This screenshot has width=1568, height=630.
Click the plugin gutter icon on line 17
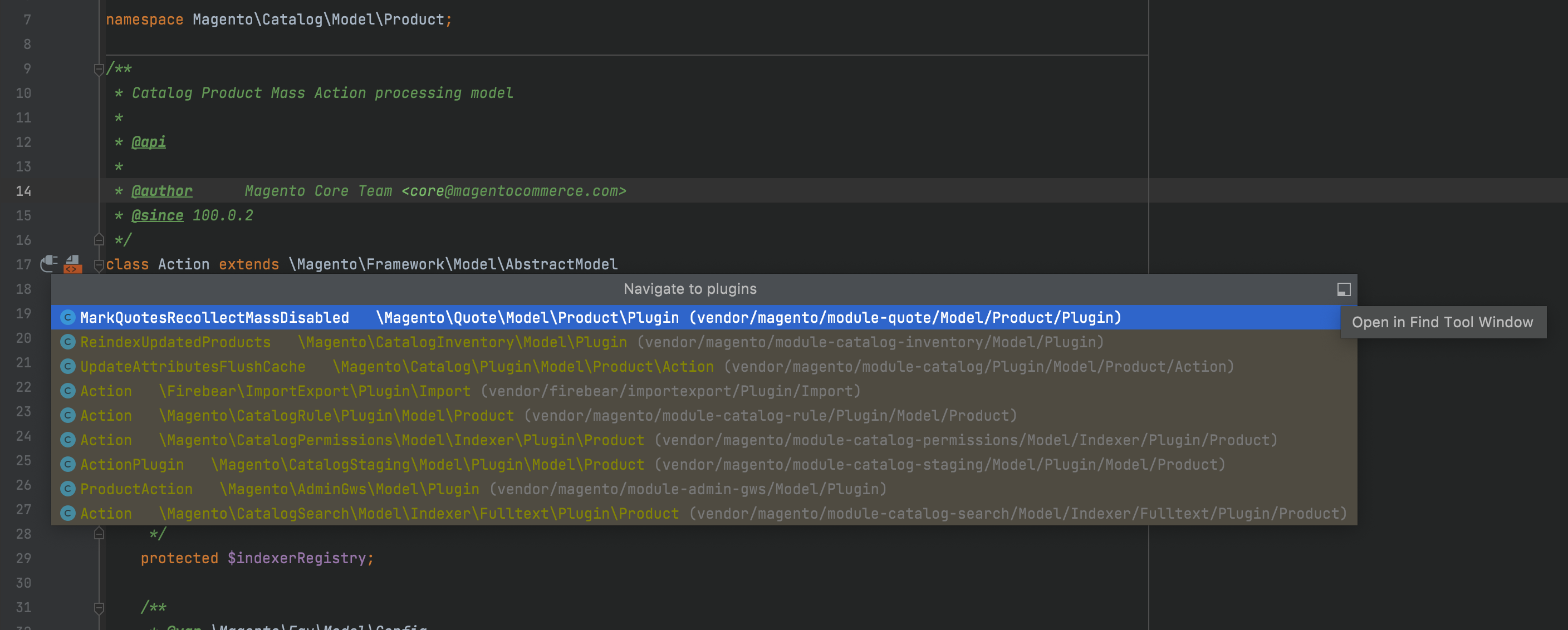(x=50, y=263)
